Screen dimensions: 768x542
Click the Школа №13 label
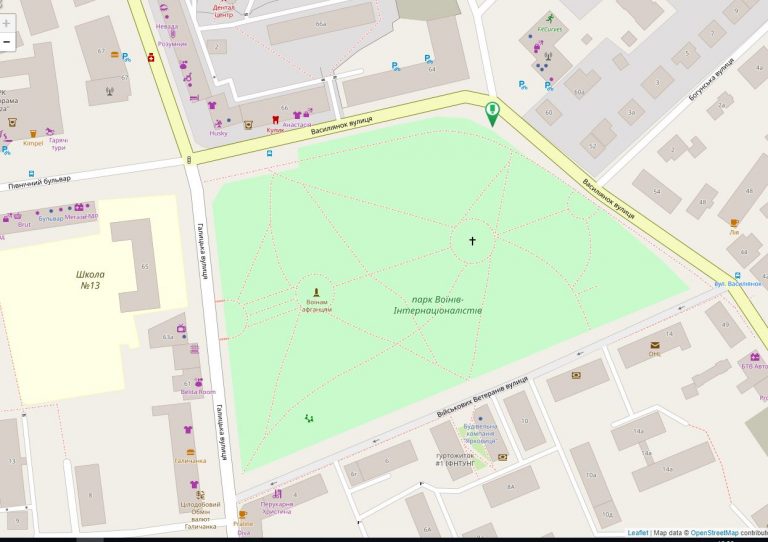[90, 280]
